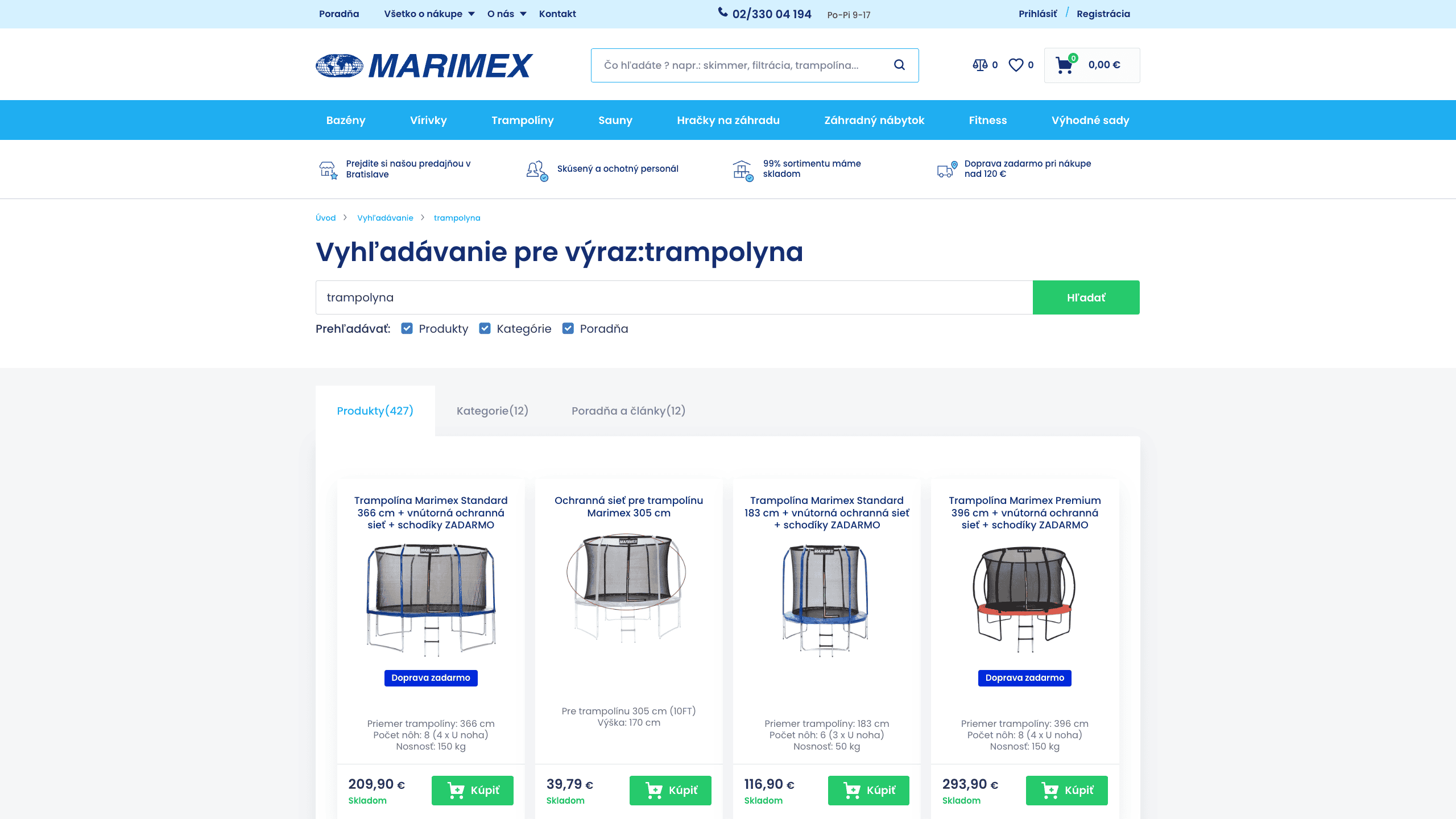
Task: Open Trampolíny category in the main menu
Action: (522, 120)
